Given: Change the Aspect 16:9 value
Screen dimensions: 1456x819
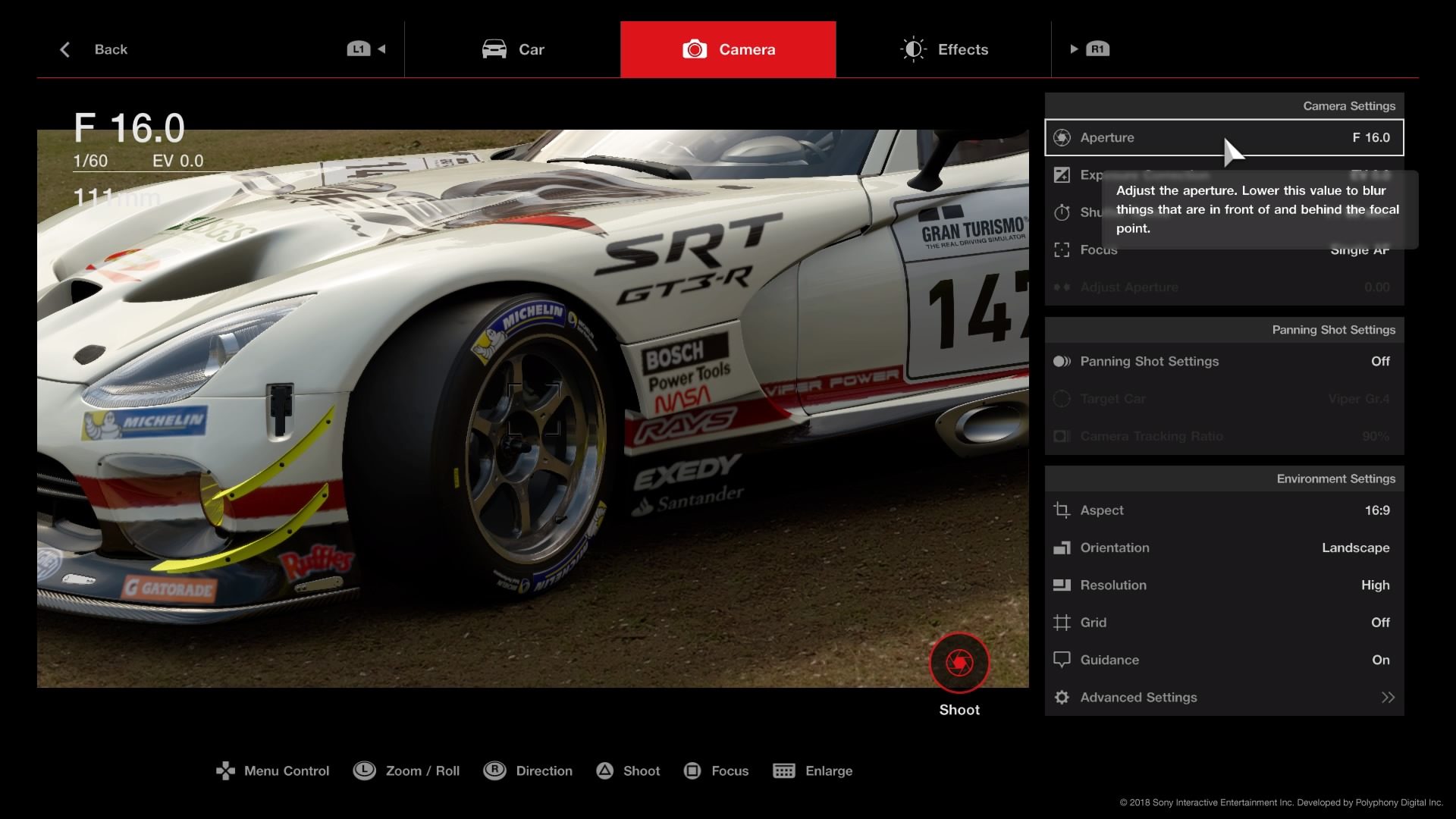Looking at the screenshot, I should 1377,510.
